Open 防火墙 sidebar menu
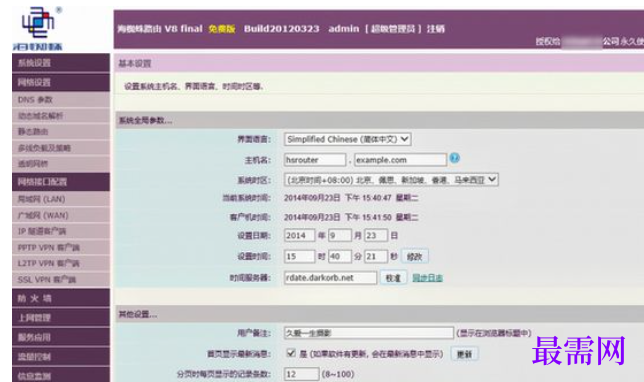 [x=61, y=298]
